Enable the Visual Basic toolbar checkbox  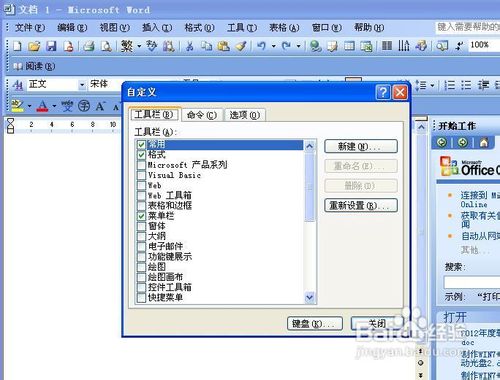click(x=141, y=175)
